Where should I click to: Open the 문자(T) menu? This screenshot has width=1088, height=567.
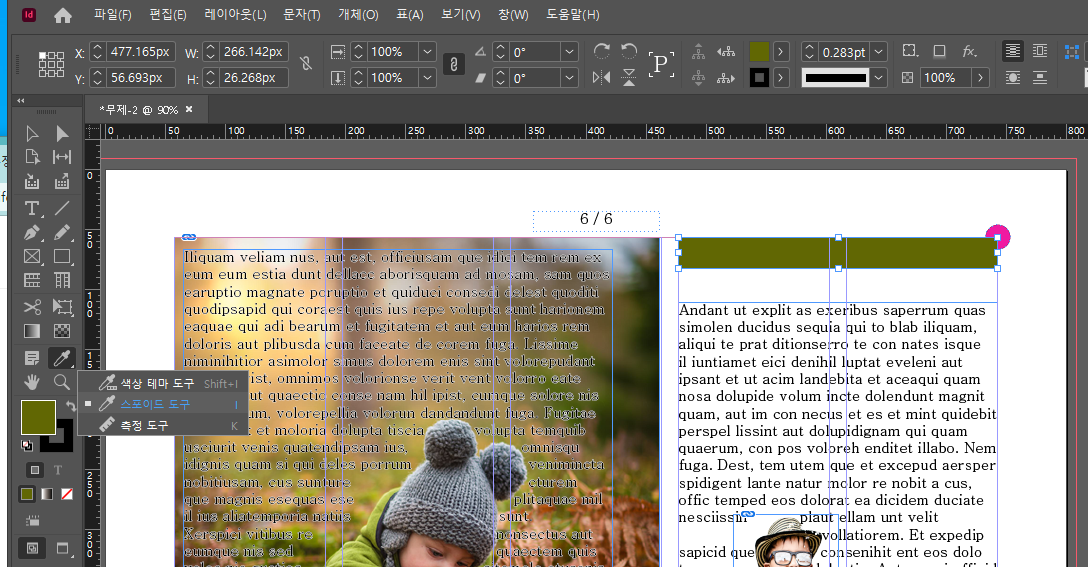coord(302,15)
